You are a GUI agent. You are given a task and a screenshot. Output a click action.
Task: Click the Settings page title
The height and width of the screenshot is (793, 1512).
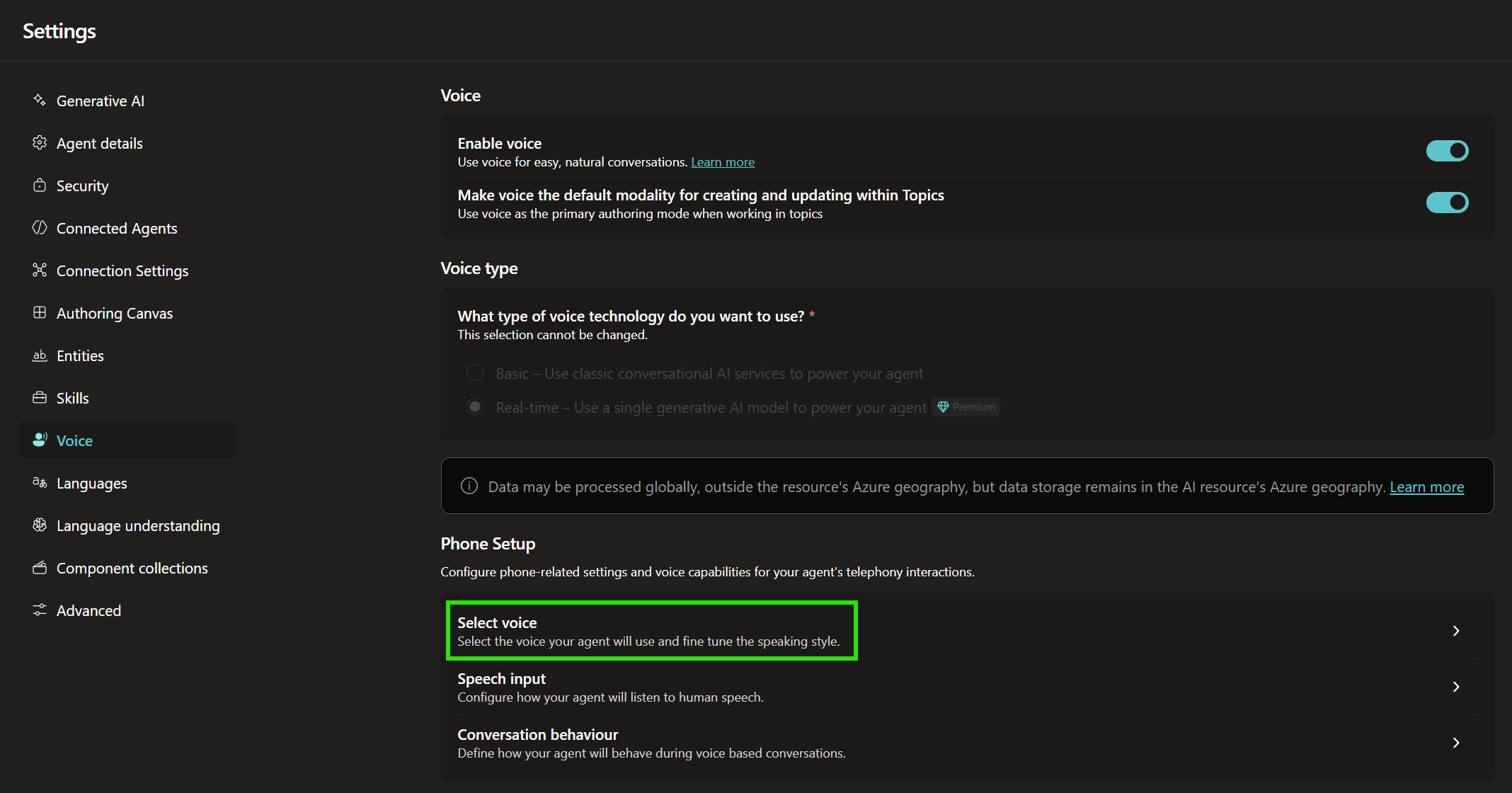coord(59,31)
